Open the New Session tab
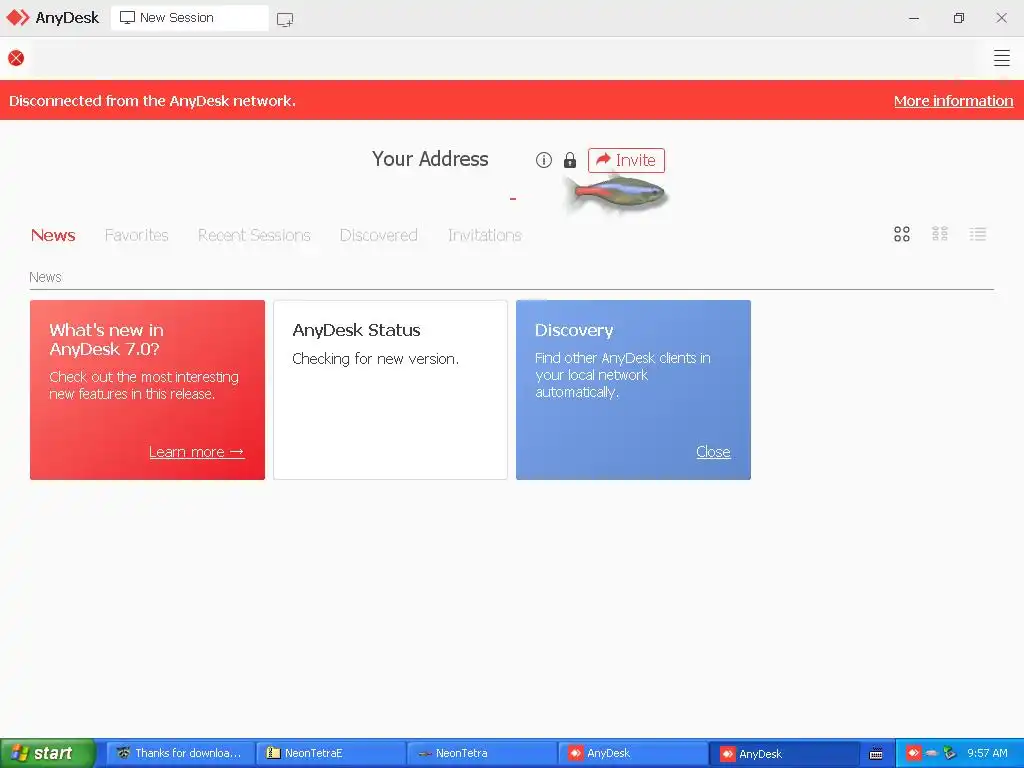The height and width of the screenshot is (768, 1024). (189, 18)
